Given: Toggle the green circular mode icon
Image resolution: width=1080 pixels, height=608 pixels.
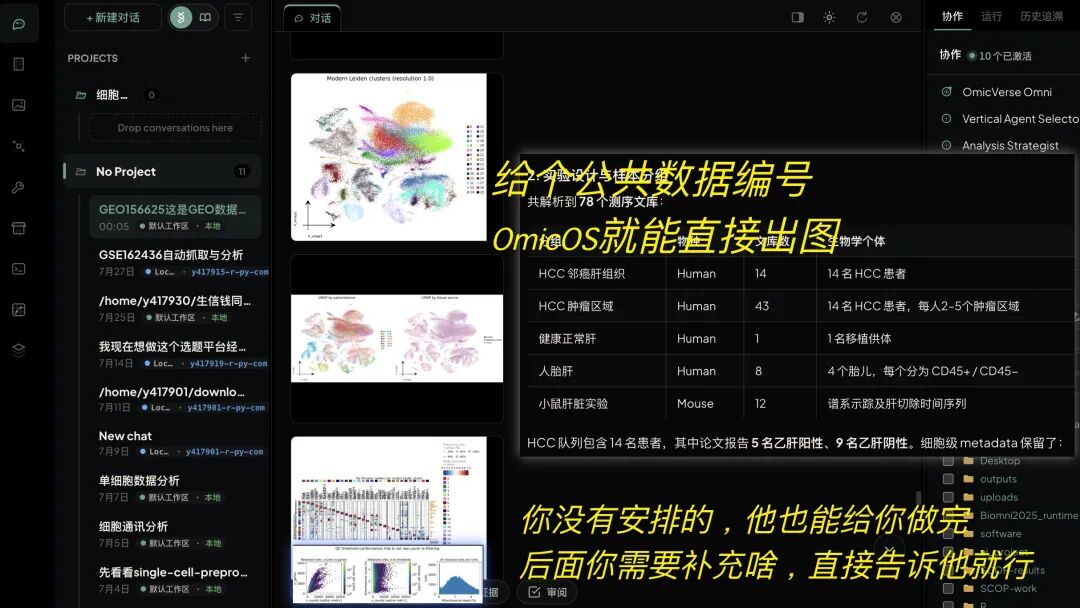Looking at the screenshot, I should click(x=181, y=17).
